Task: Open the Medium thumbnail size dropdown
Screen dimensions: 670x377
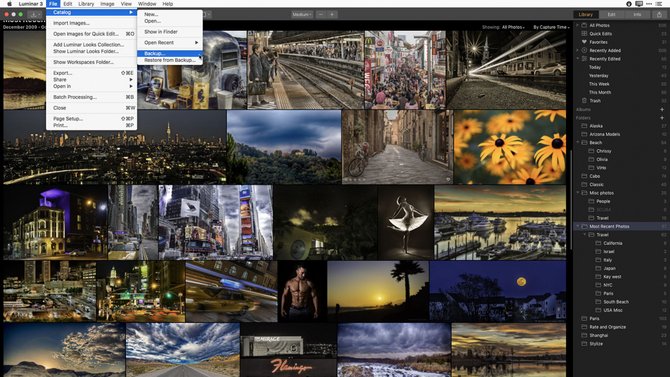Action: 302,15
